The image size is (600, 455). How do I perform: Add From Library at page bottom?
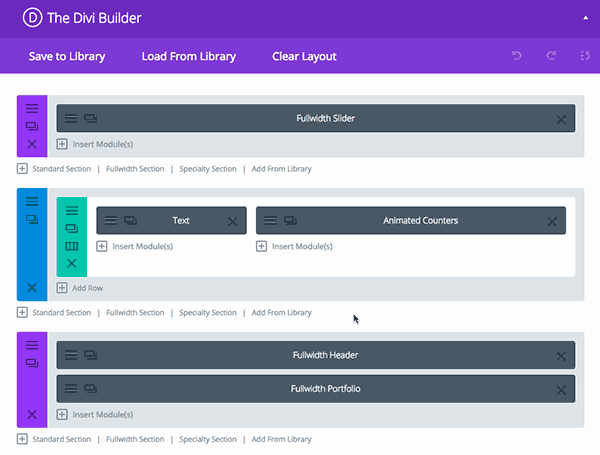pyautogui.click(x=281, y=439)
